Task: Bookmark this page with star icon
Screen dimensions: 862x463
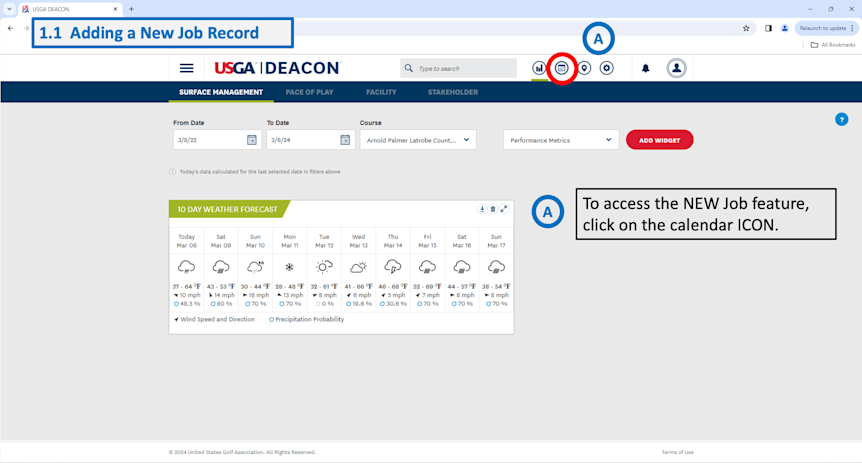Action: tap(746, 28)
